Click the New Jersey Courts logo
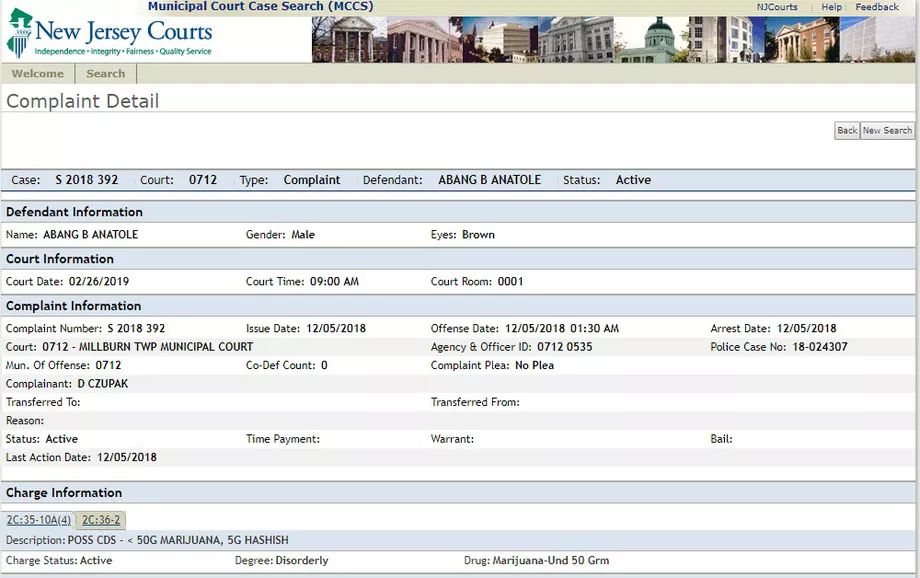 click(x=110, y=34)
